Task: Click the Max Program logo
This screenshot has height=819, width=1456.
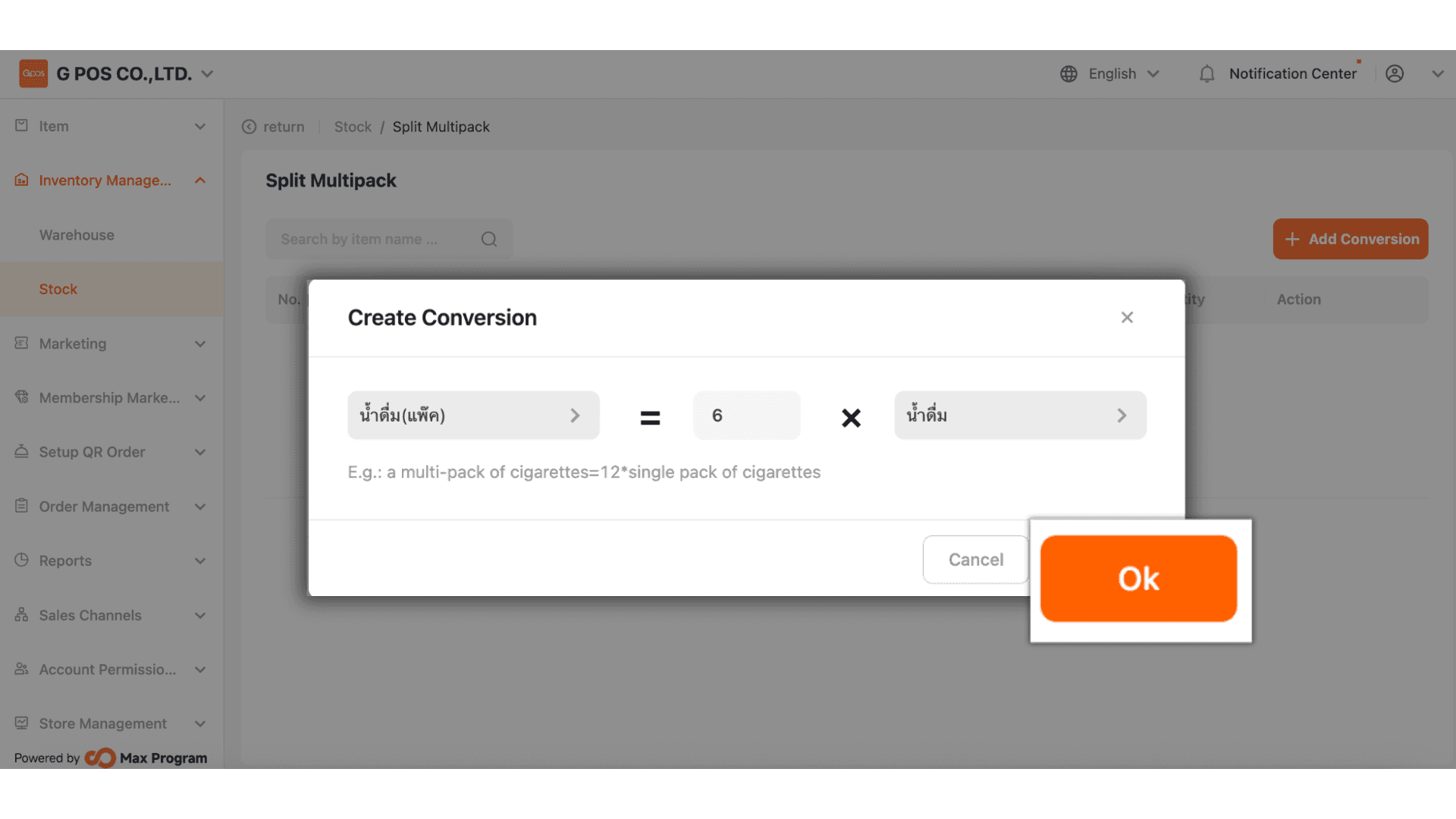Action: pyautogui.click(x=100, y=758)
